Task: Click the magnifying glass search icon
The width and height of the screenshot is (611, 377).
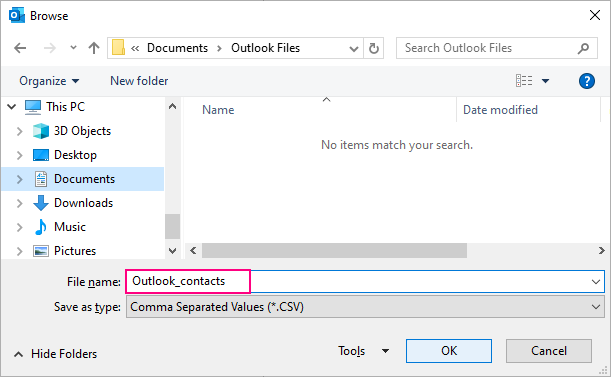Action: (x=583, y=48)
